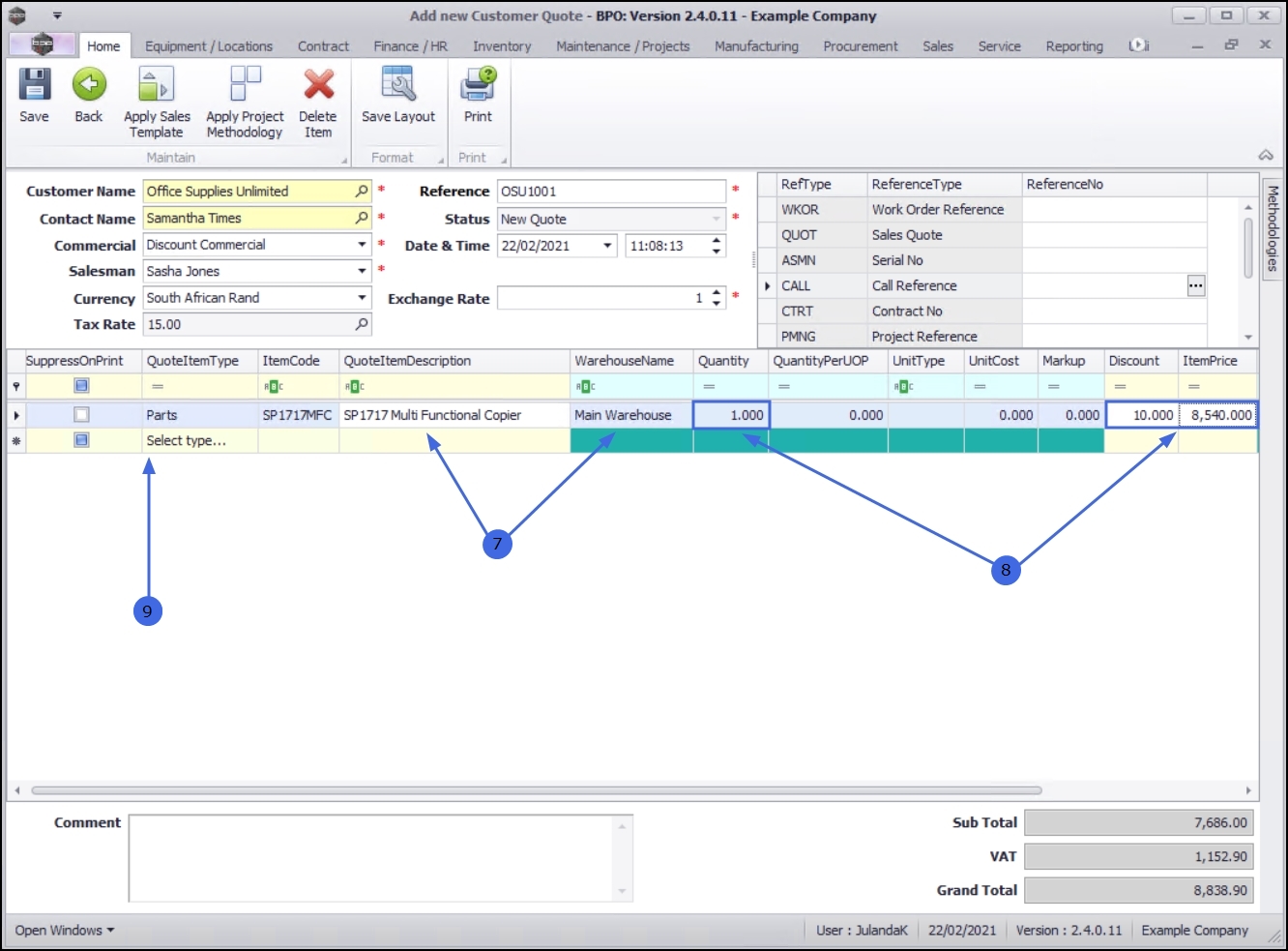Select SP1717 Multi Functional Copier description
This screenshot has width=1288, height=951.
454,415
